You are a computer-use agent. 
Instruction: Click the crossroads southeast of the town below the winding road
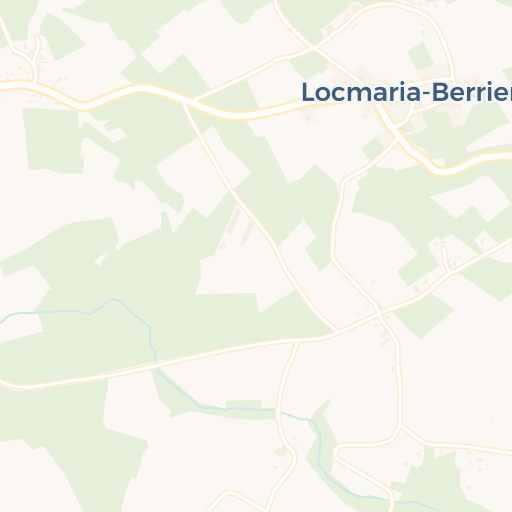378,313
